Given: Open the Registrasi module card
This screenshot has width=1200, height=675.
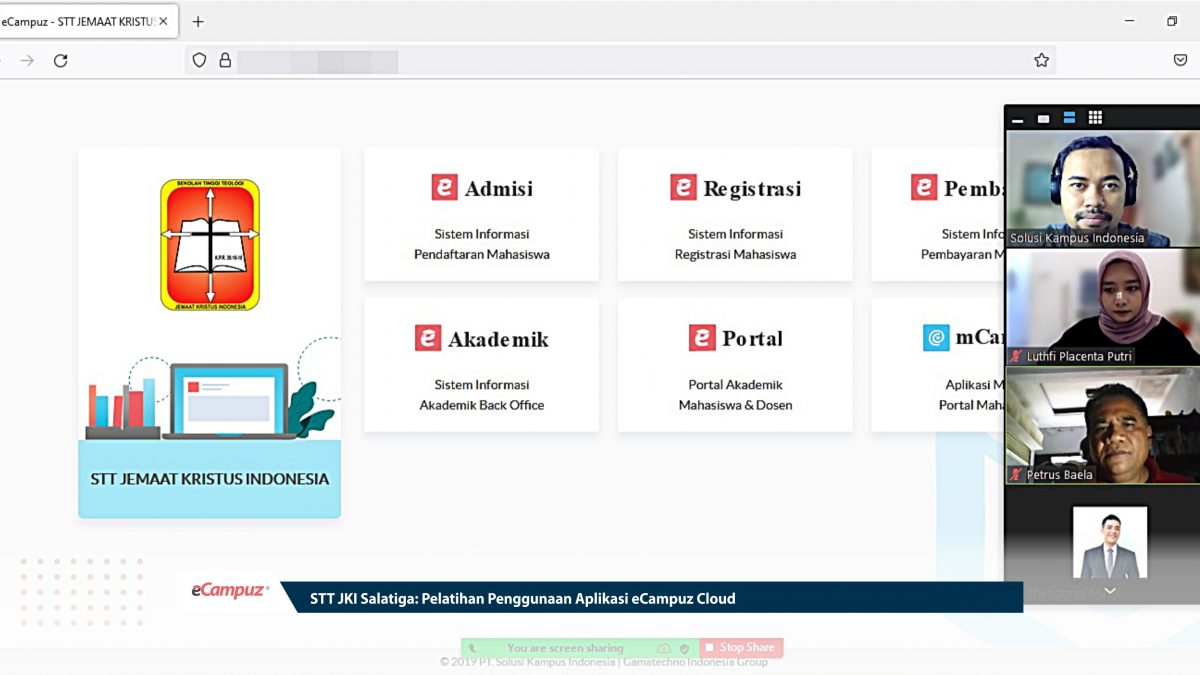Looking at the screenshot, I should pyautogui.click(x=735, y=214).
